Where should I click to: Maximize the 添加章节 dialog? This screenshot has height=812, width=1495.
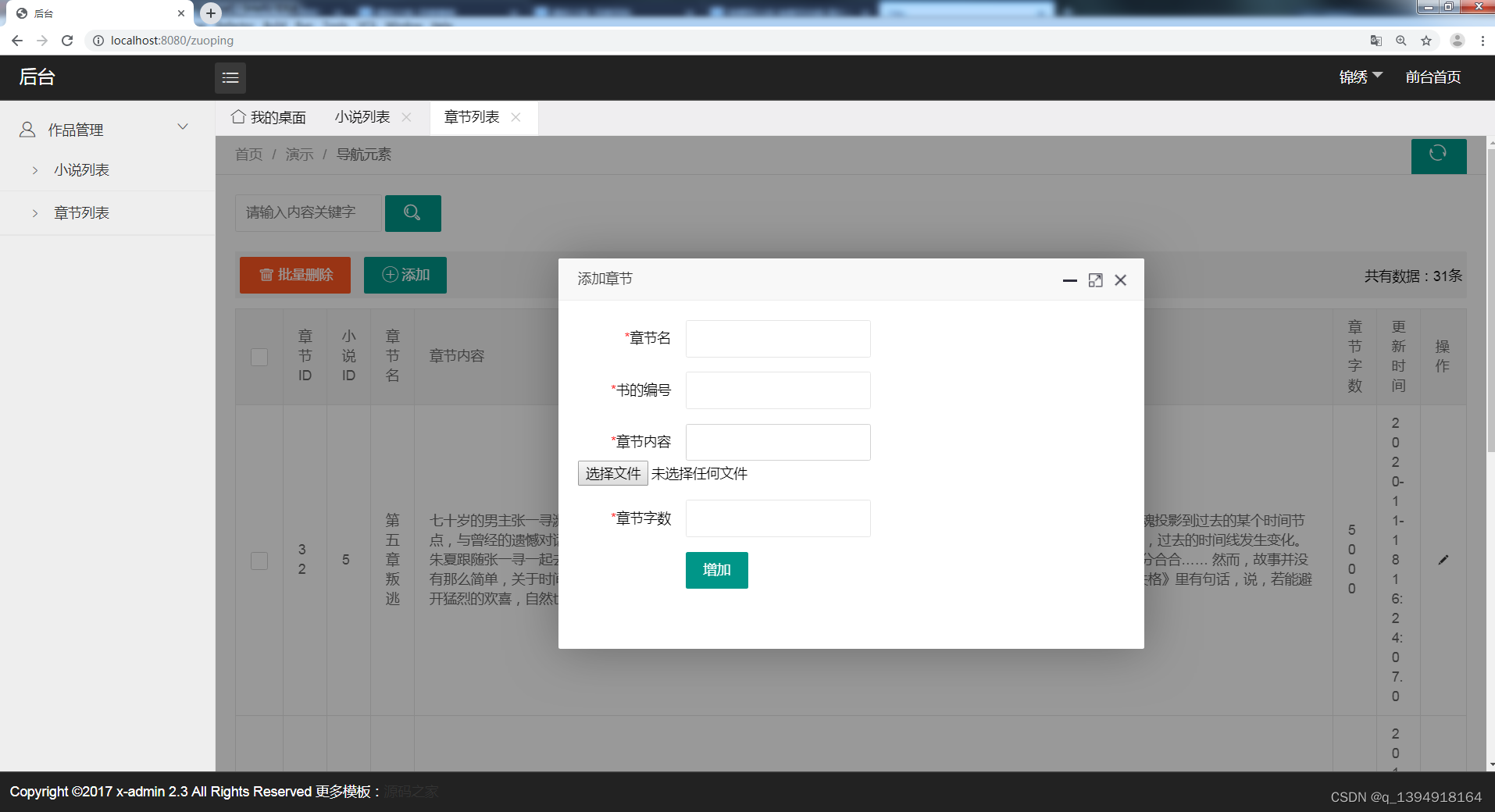pyautogui.click(x=1095, y=280)
